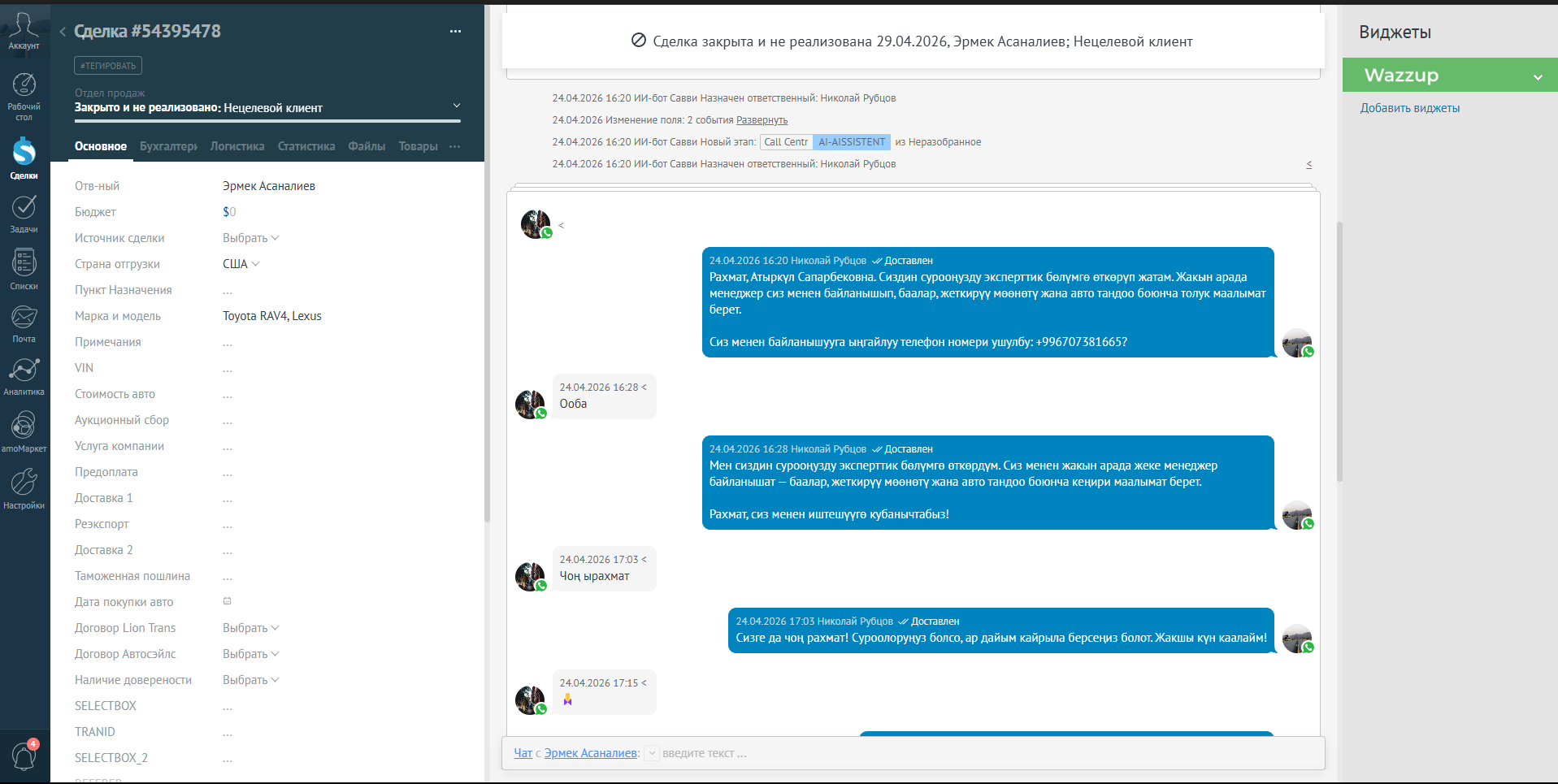Click the Call Centr stage label
The width and height of the screenshot is (1558, 784).
pos(786,142)
